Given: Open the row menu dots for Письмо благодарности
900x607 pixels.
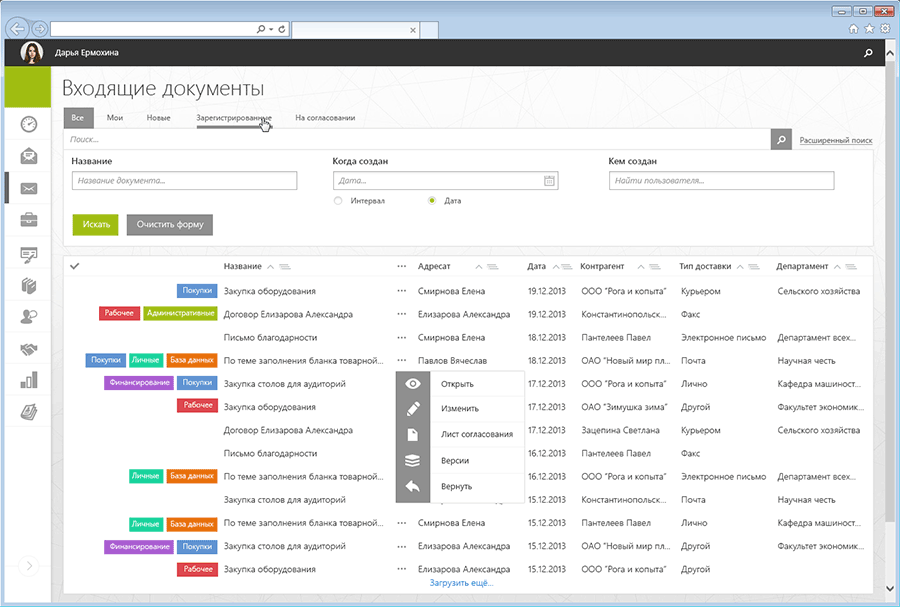Looking at the screenshot, I should (x=402, y=338).
